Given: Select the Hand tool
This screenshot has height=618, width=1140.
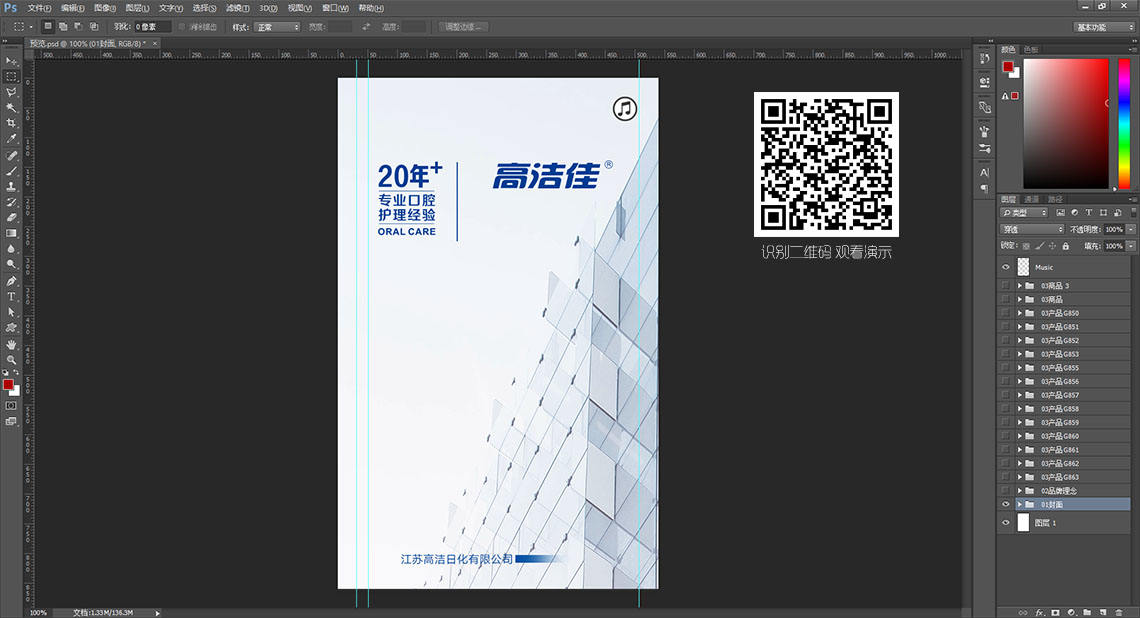Looking at the screenshot, I should coord(11,344).
